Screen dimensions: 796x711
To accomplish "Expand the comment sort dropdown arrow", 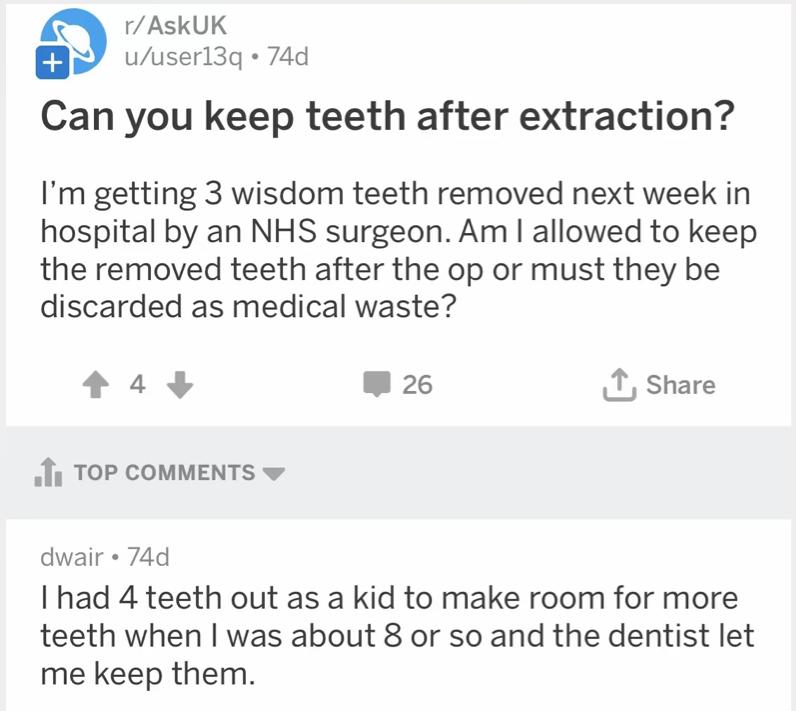I will (x=274, y=473).
